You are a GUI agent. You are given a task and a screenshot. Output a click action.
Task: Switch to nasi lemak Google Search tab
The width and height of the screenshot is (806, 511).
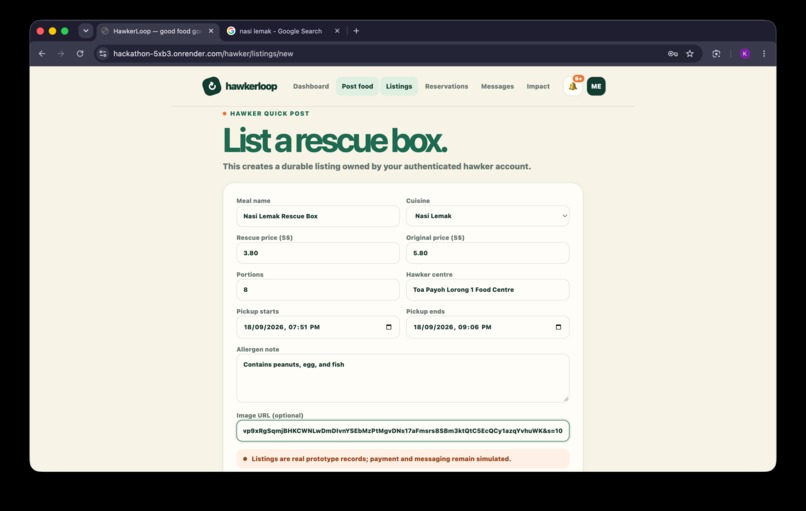pos(283,31)
